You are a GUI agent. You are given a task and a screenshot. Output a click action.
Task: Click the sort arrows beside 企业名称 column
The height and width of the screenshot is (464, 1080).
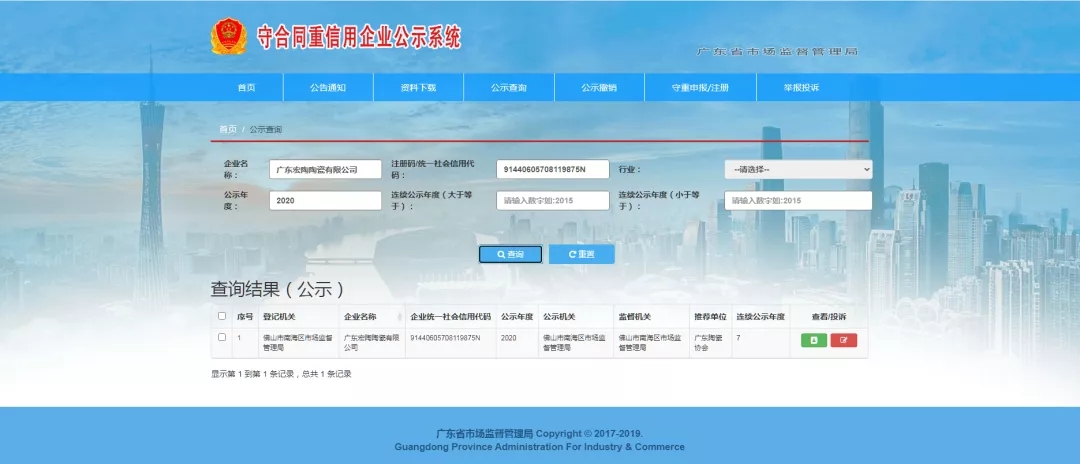pyautogui.click(x=399, y=317)
